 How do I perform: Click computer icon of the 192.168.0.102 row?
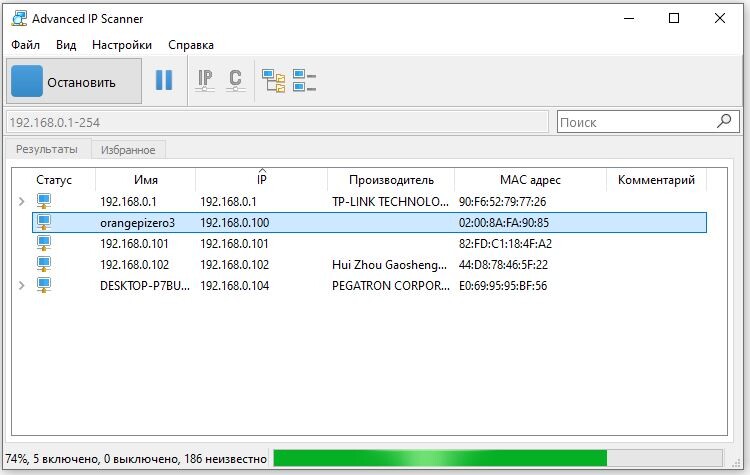[44, 264]
